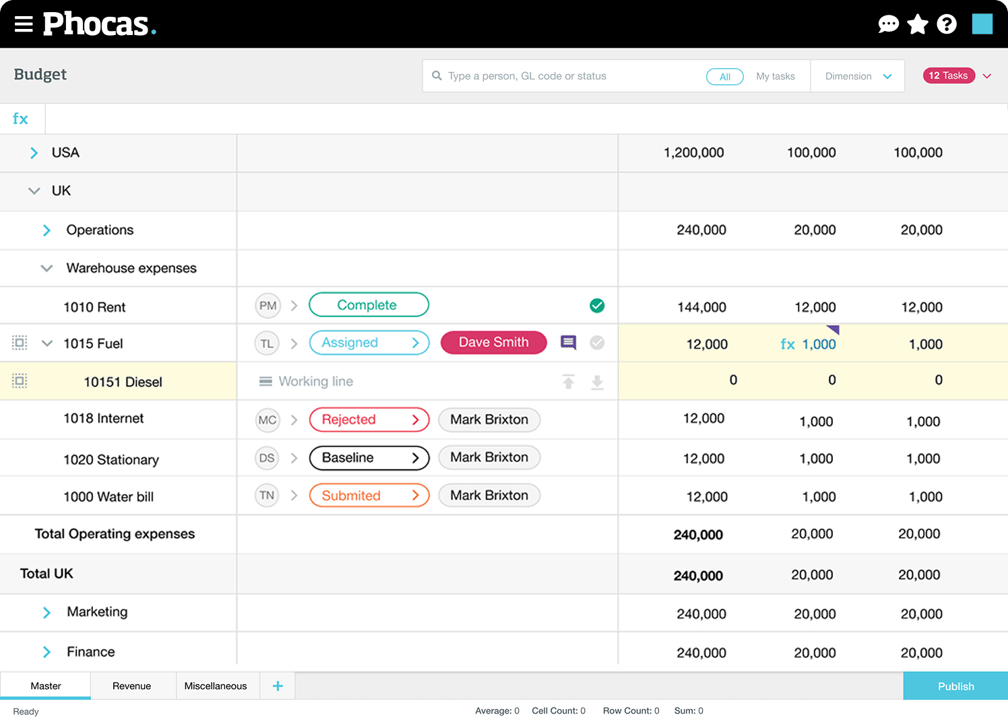Switch to the Revenue tab
The image size is (1008, 723).
pyautogui.click(x=132, y=686)
